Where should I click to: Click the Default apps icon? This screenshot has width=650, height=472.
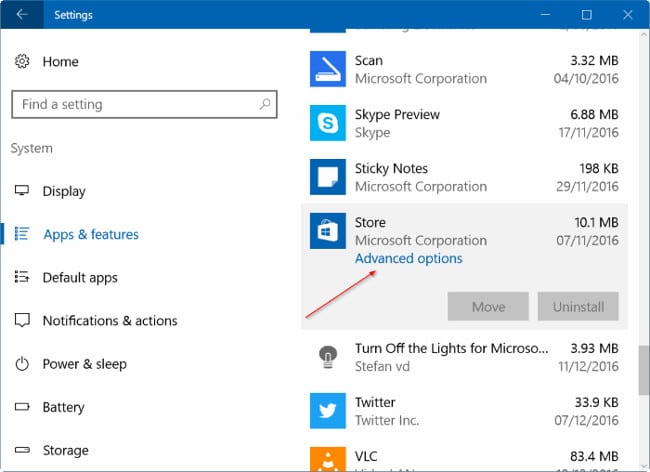click(x=22, y=277)
